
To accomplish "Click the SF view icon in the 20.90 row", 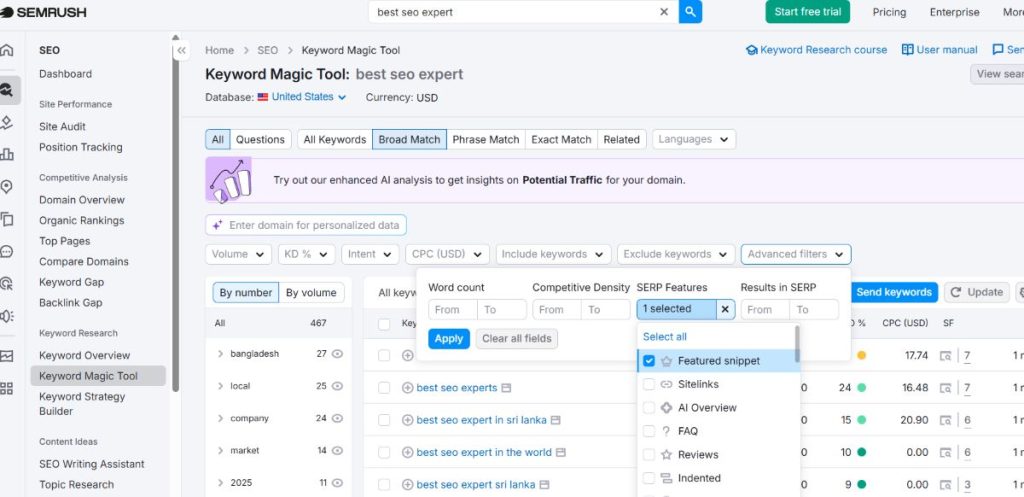I will coord(945,420).
